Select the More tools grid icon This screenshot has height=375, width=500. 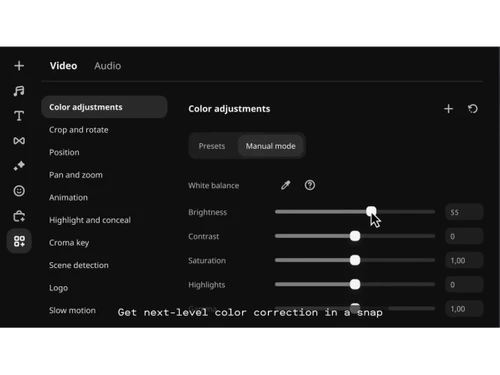(19, 241)
